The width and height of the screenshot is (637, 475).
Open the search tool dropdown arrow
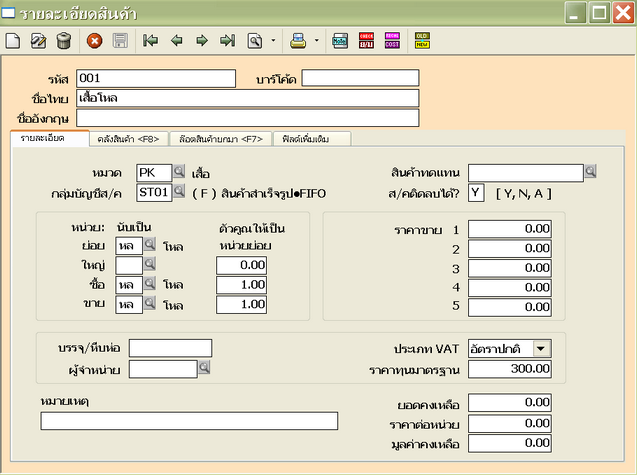tap(273, 42)
